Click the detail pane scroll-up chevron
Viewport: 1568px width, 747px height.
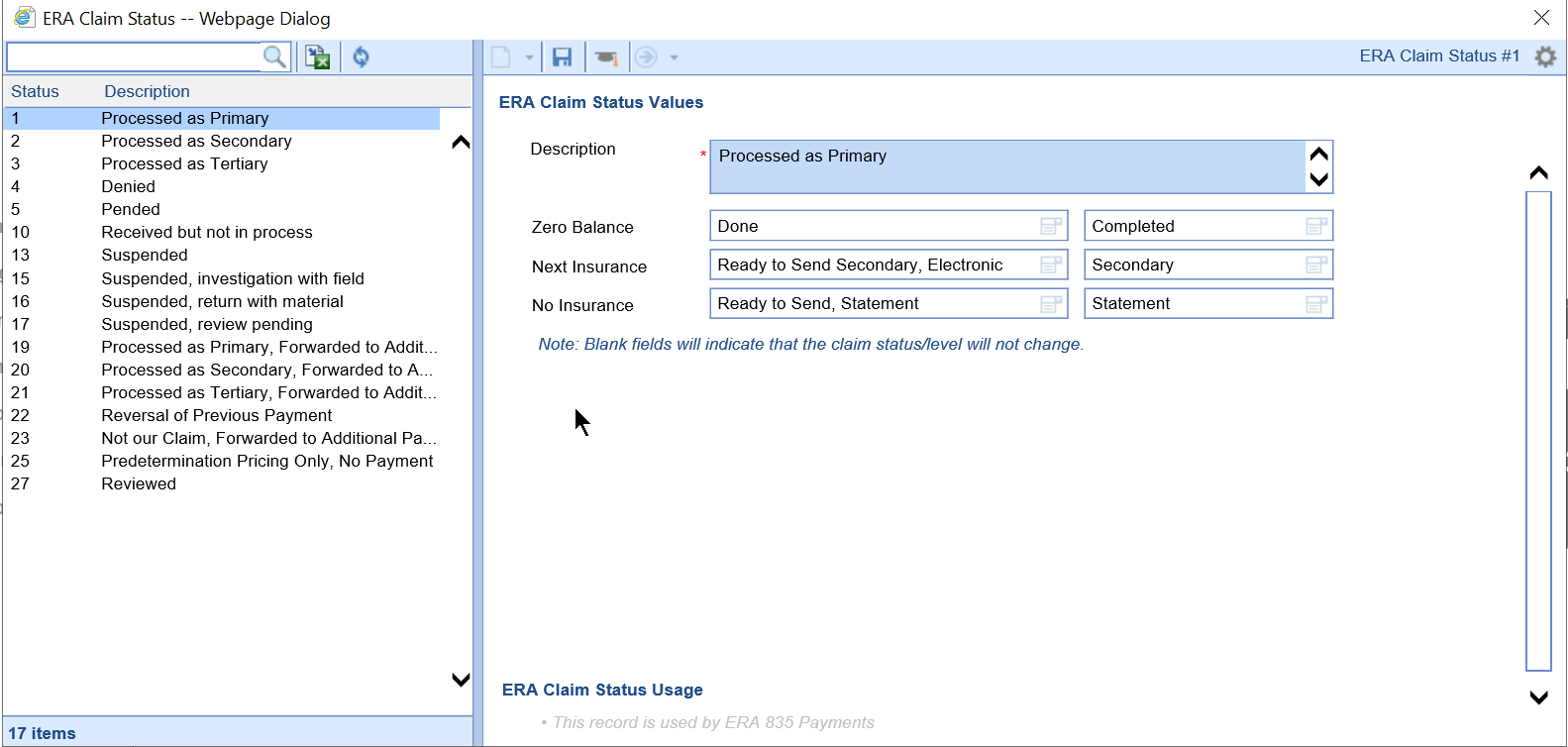point(1538,173)
